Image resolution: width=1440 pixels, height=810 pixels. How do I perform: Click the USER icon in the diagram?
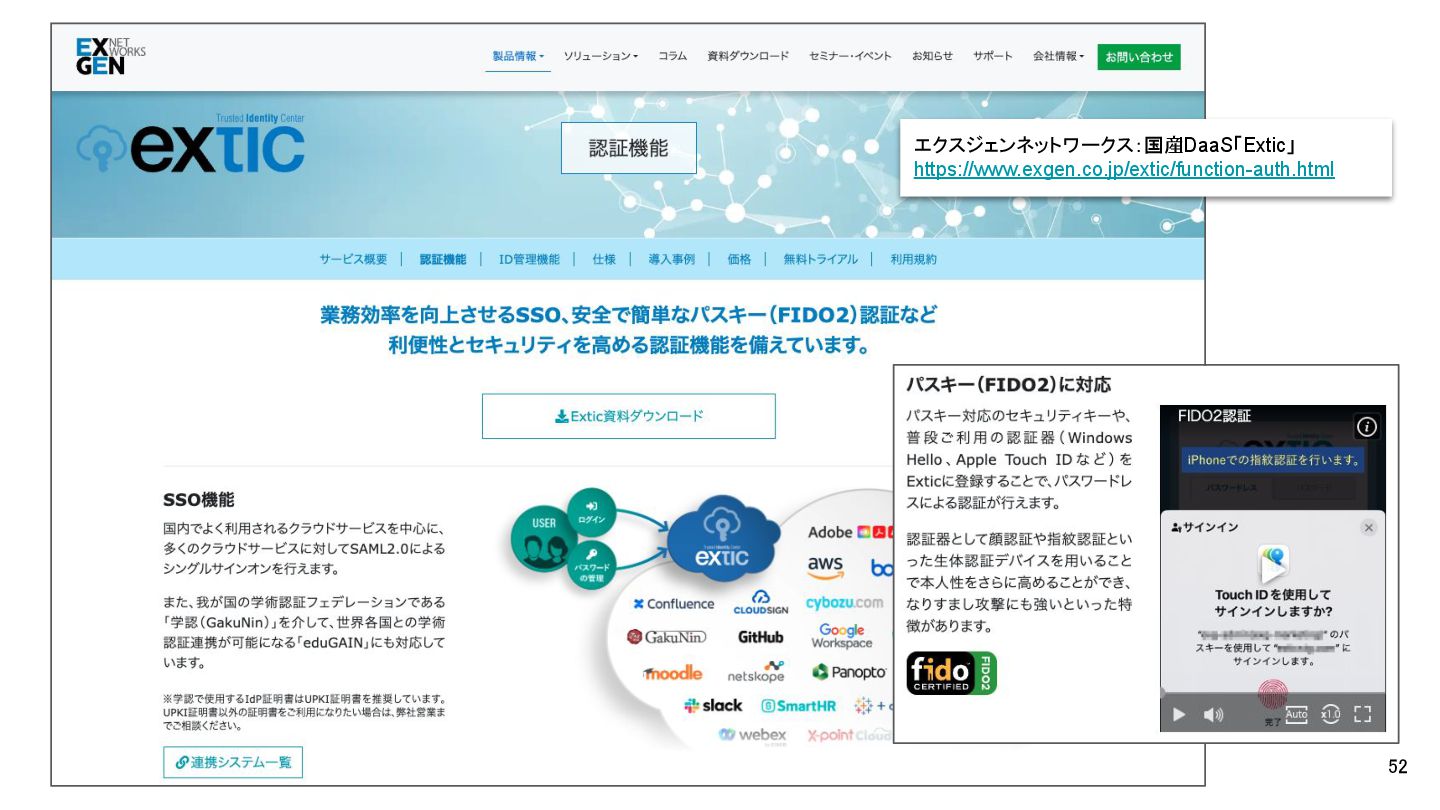(543, 541)
